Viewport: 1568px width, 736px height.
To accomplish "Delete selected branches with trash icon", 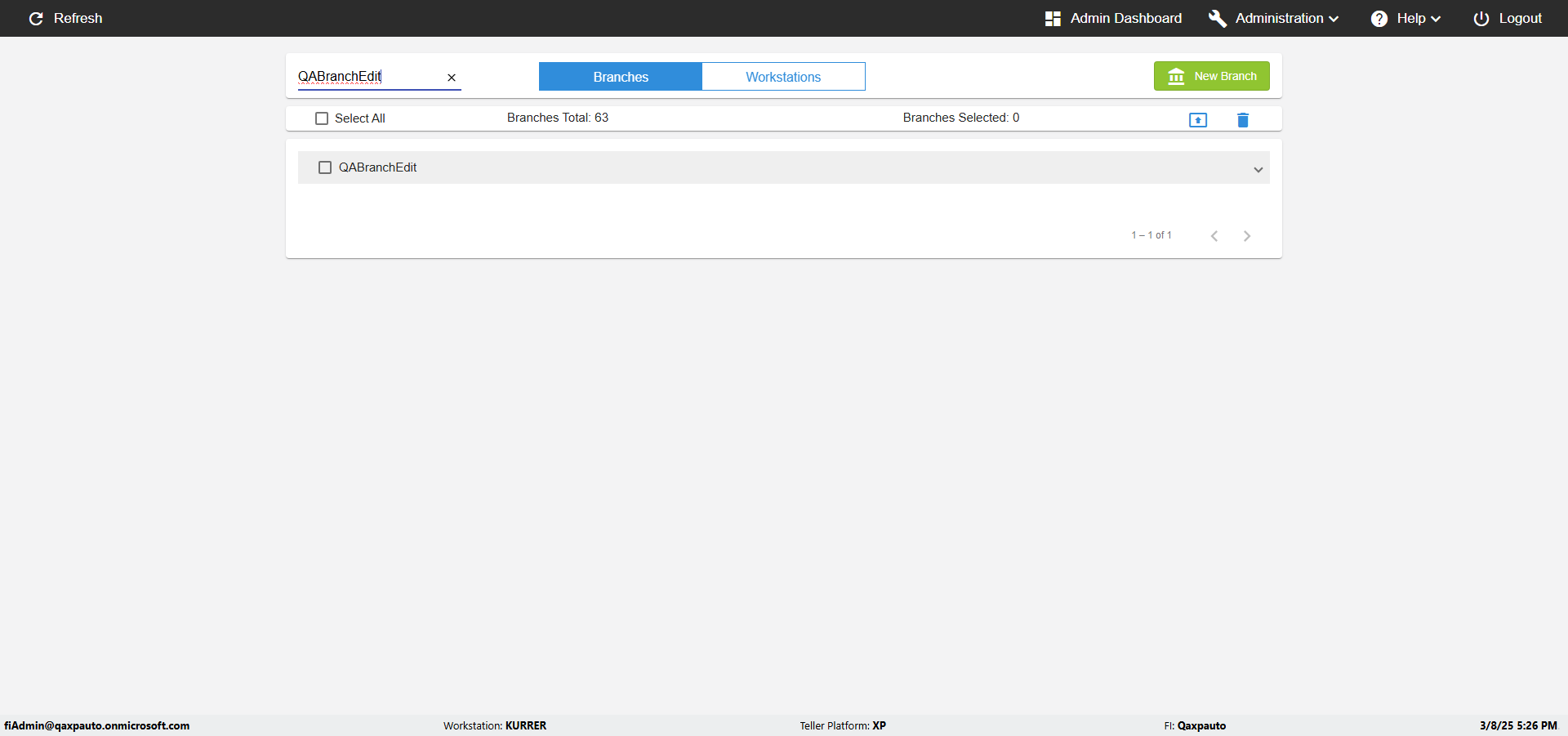I will [1243, 120].
